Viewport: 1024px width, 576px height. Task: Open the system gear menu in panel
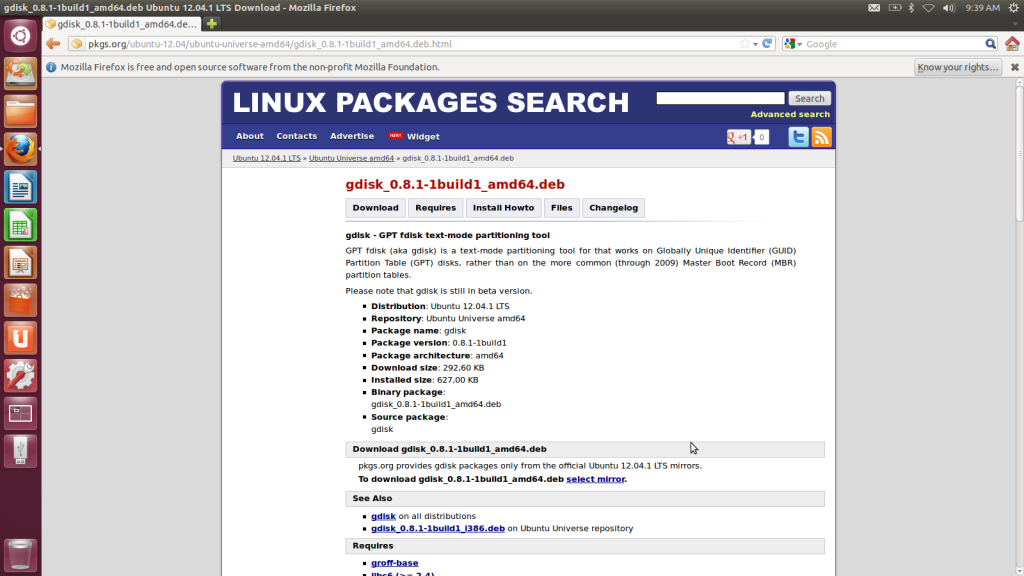[1014, 8]
